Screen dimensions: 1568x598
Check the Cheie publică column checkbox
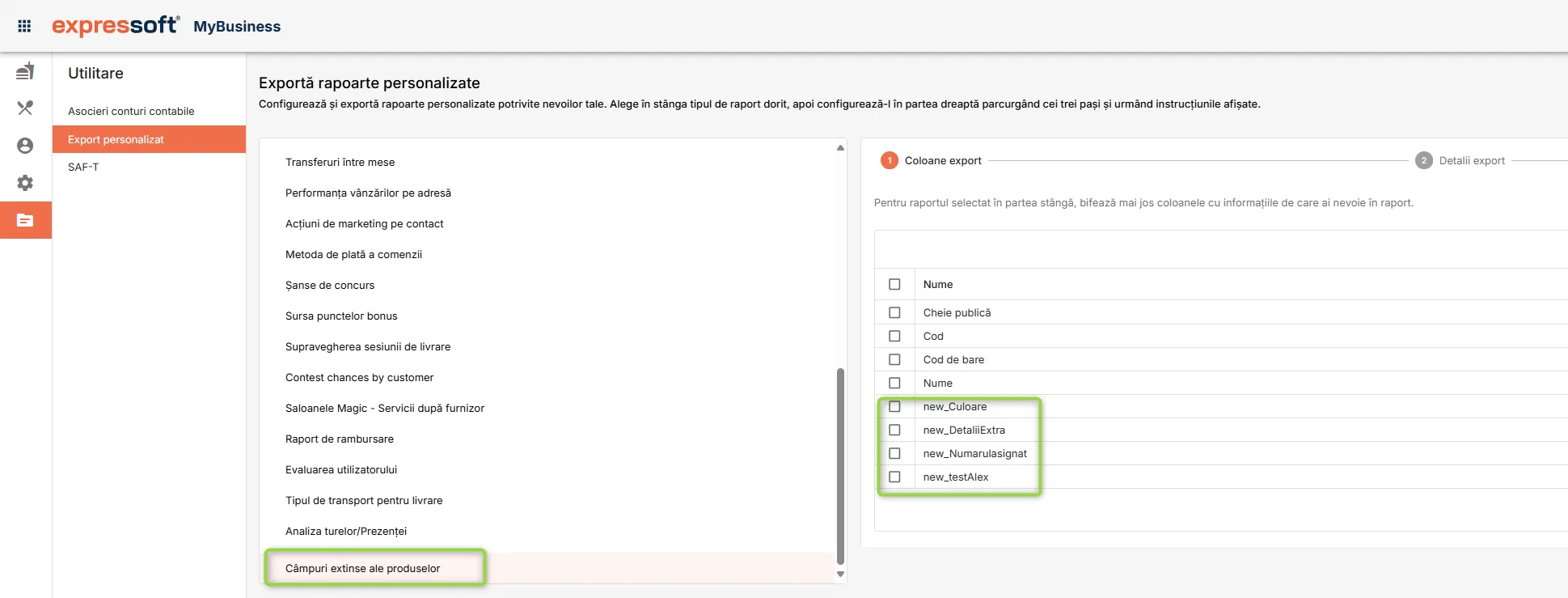tap(894, 312)
